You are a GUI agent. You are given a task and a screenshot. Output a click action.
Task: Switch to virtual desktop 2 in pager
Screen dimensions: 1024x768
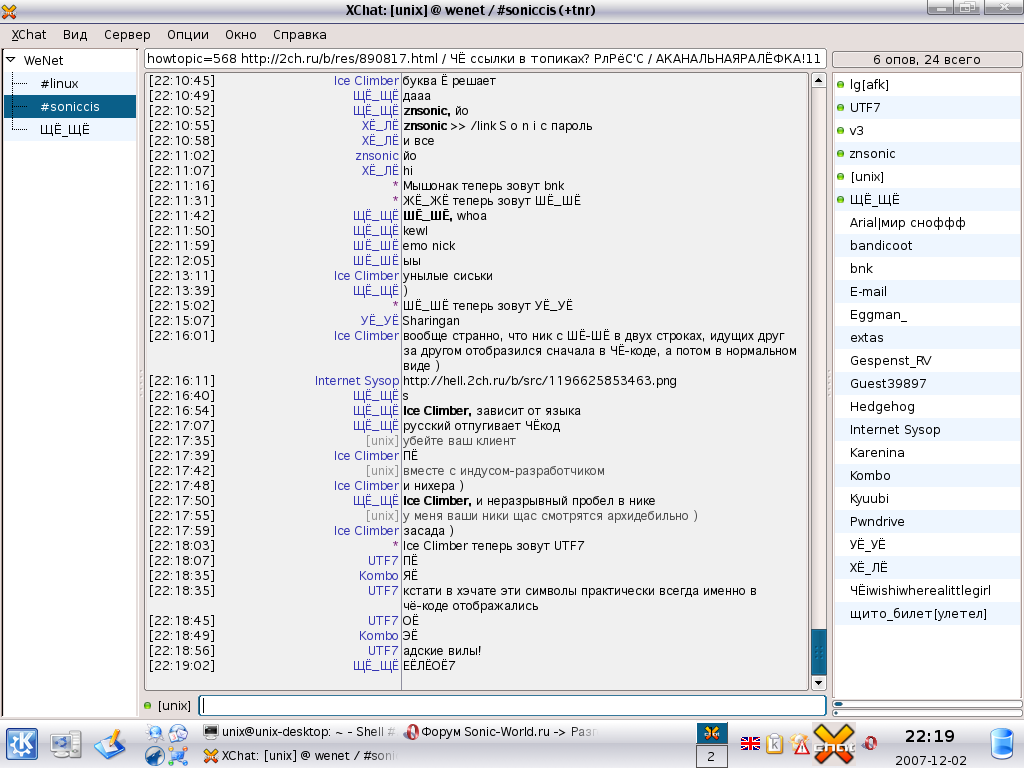(711, 756)
